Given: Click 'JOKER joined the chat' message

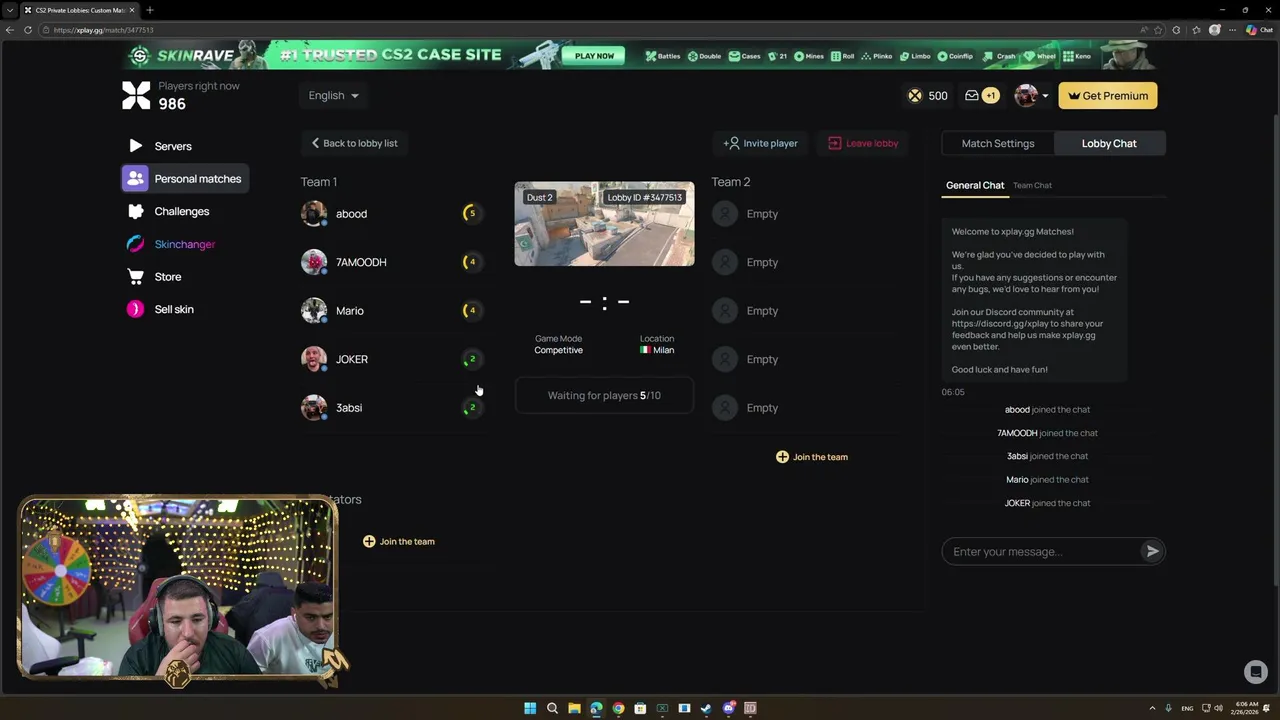Looking at the screenshot, I should tap(1047, 503).
